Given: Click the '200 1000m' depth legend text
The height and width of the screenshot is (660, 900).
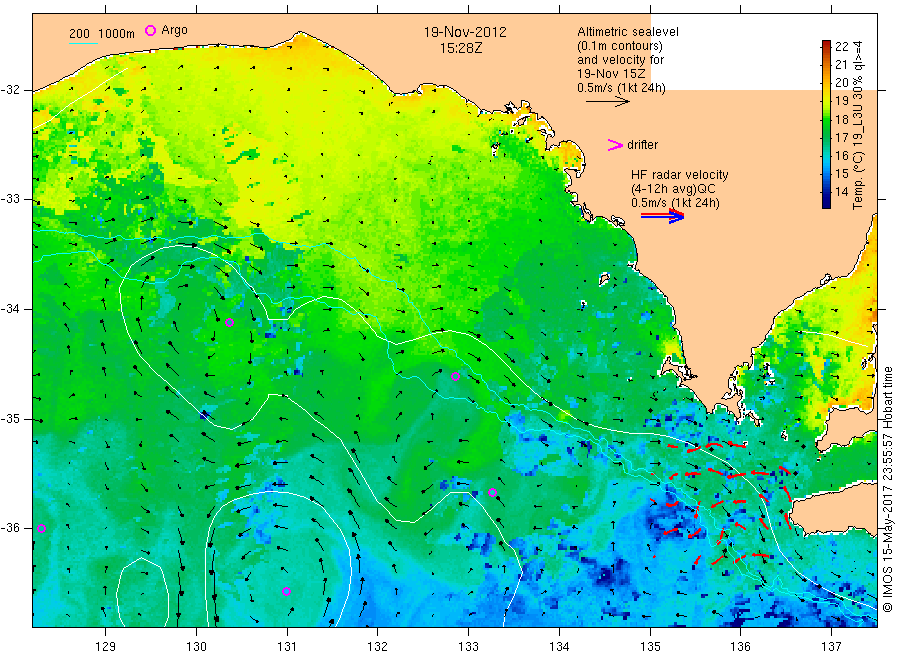Looking at the screenshot, I should coord(102,34).
